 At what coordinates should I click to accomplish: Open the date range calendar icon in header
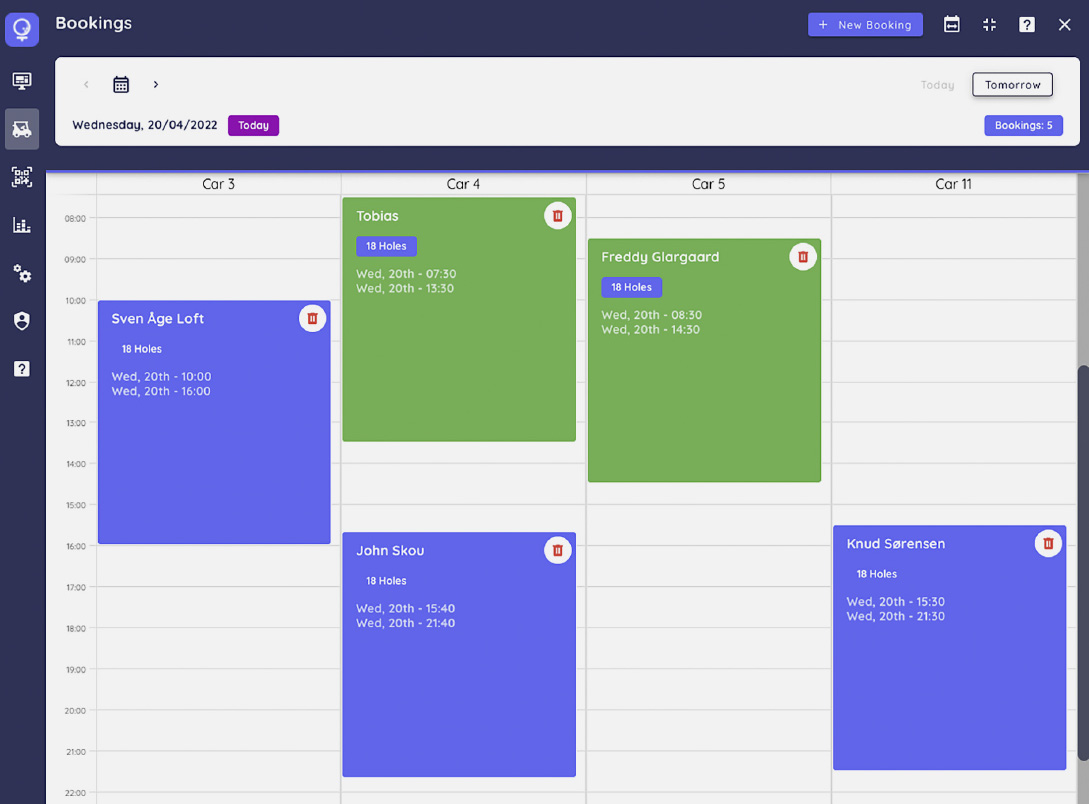(952, 25)
